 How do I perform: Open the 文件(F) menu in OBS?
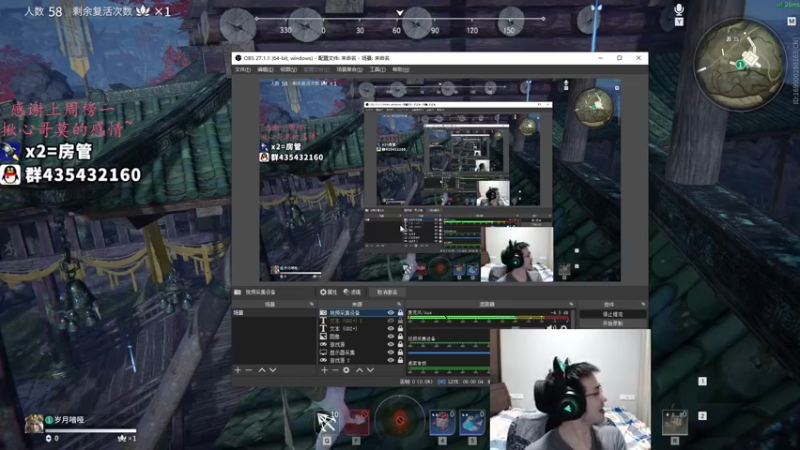[243, 69]
